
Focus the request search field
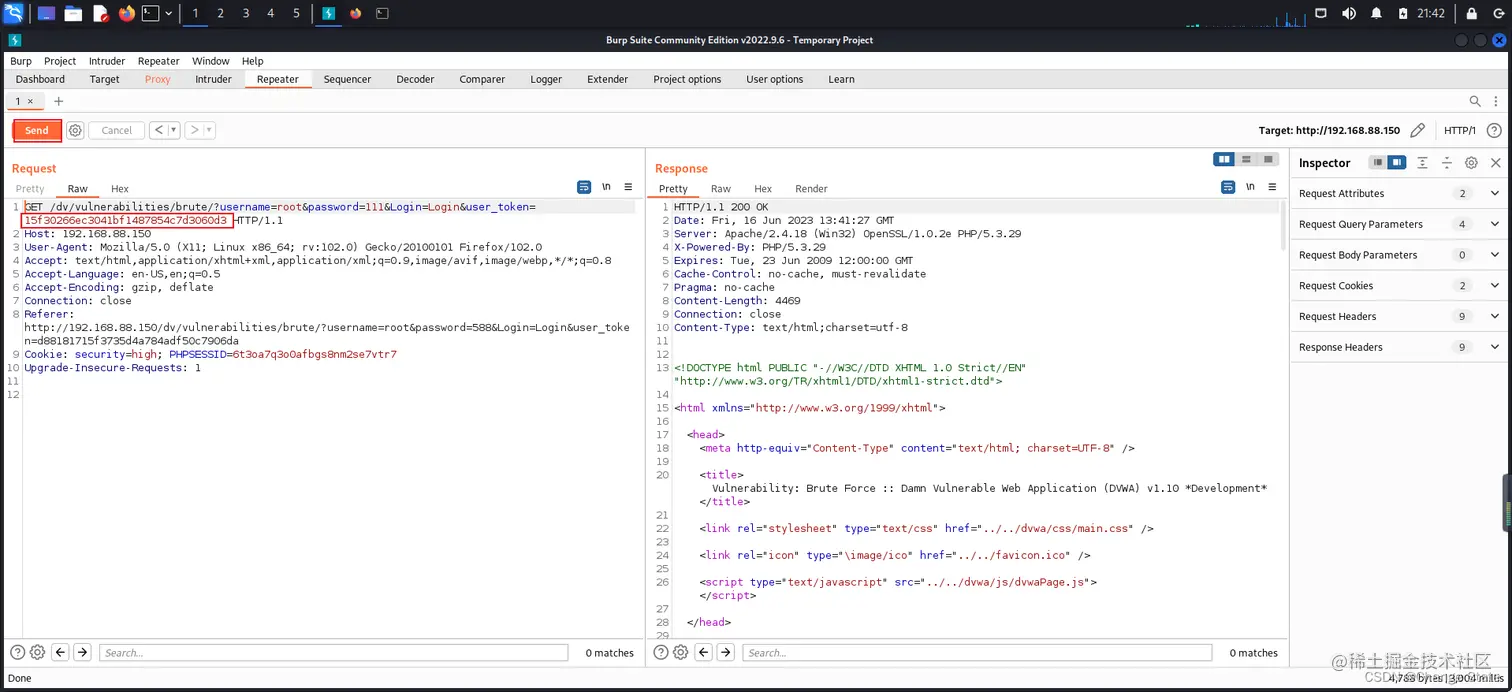point(334,652)
